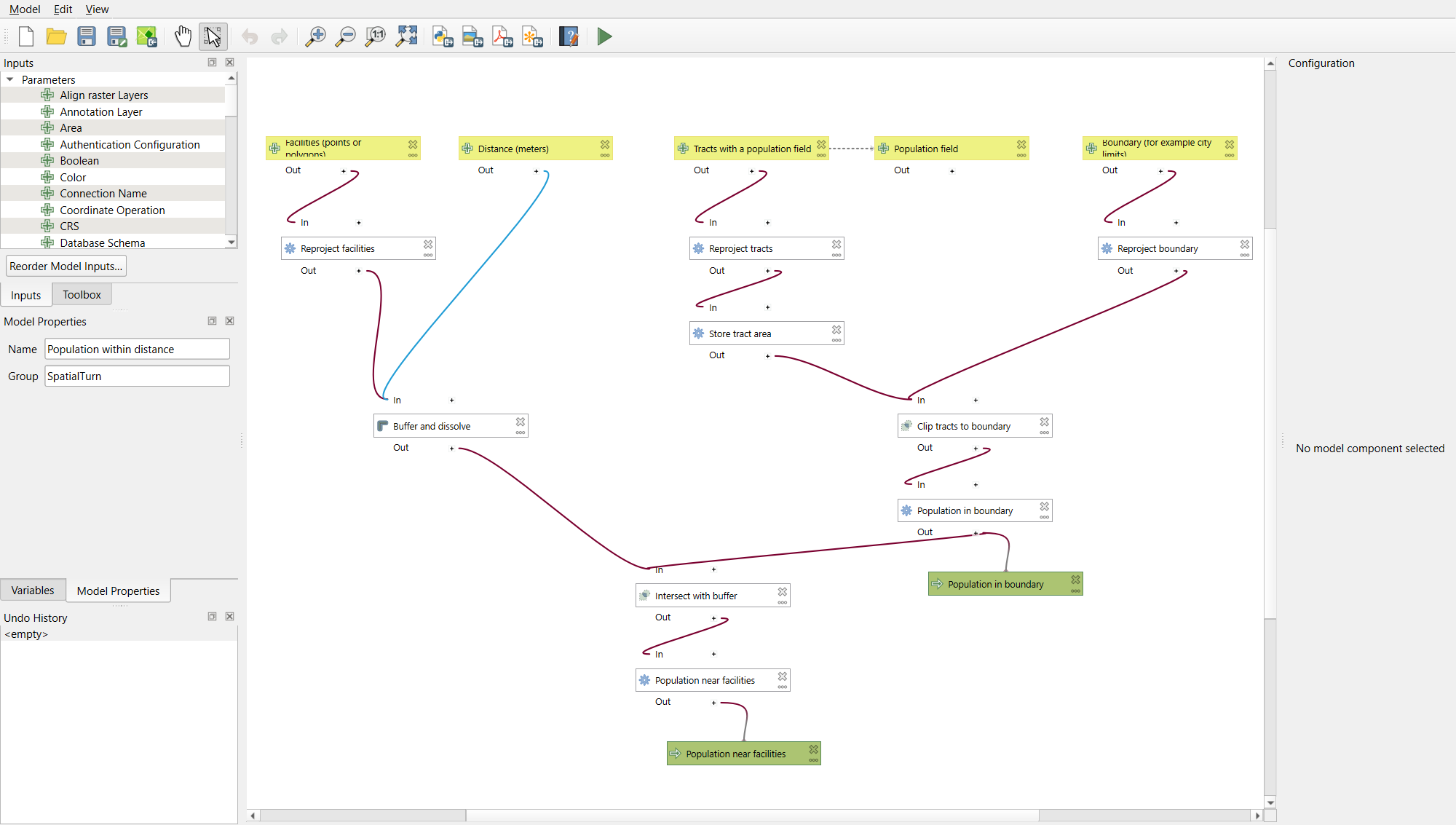Screen dimensions: 1456x825
Task: Run the model with green arrow
Action: pyautogui.click(x=604, y=36)
